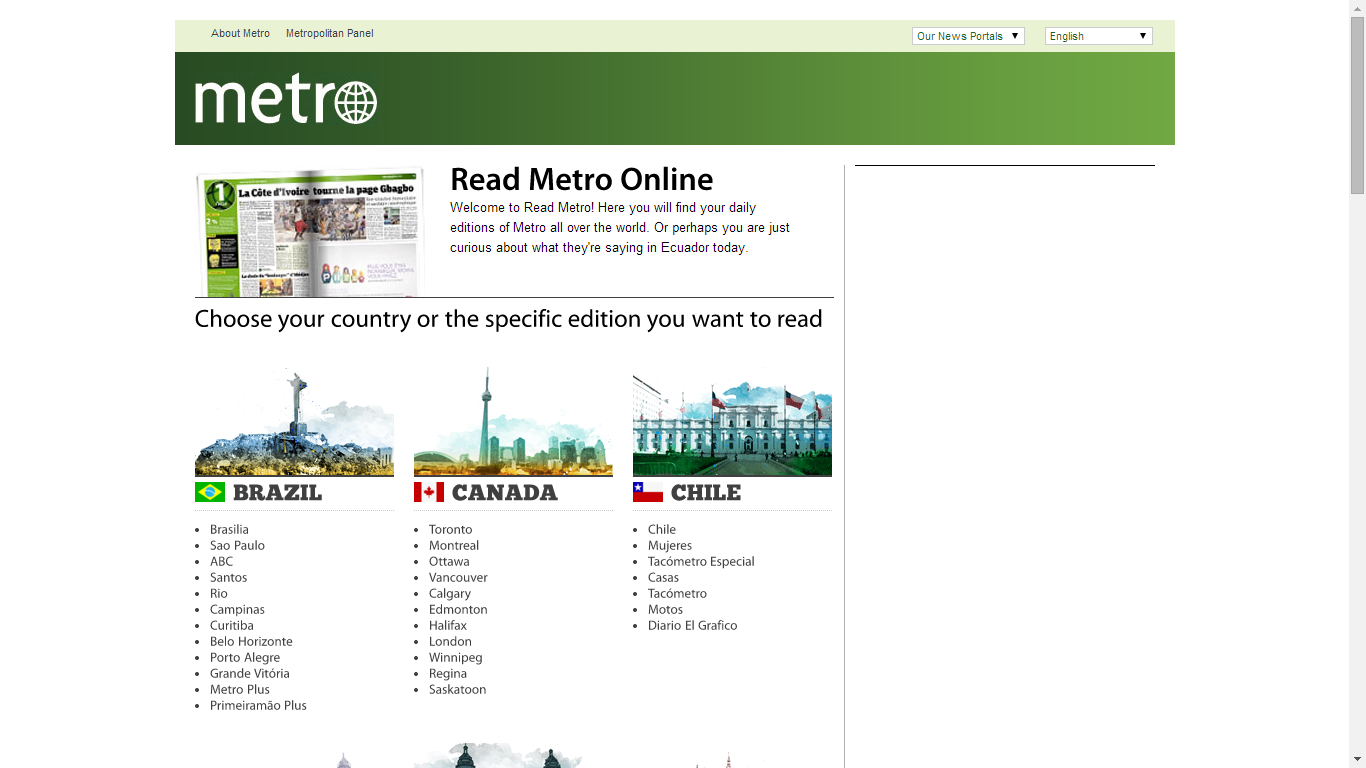
Task: Open the About Metro page
Action: coord(240,33)
